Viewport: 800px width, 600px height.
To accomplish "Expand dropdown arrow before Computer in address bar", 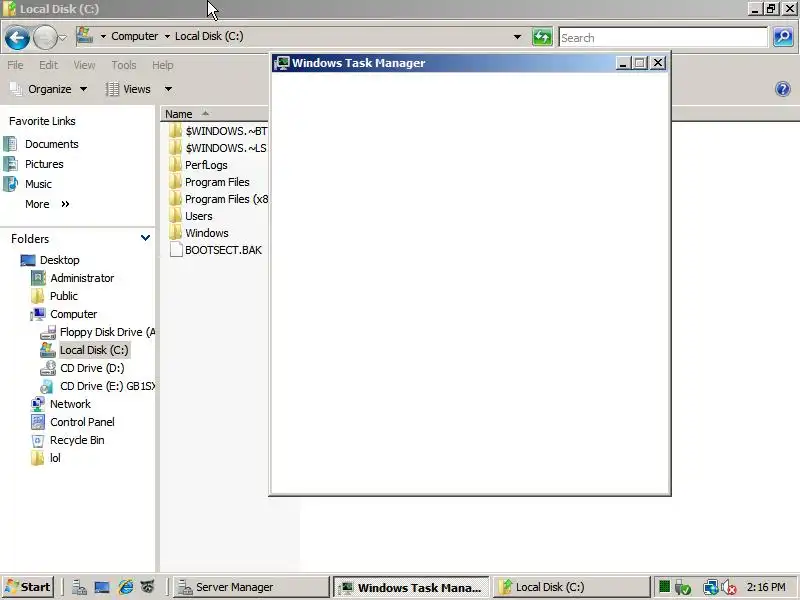I will tap(103, 36).
